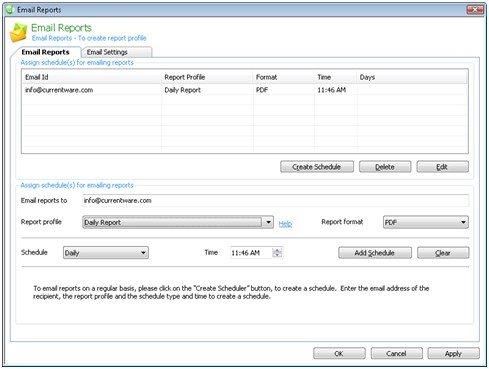This screenshot has height=369, width=489.
Task: Confirm with the OK button
Action: click(339, 353)
